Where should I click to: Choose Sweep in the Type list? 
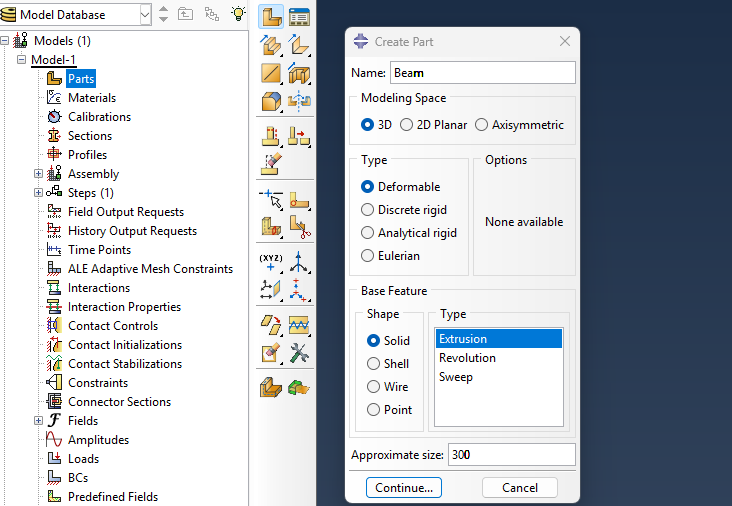(x=456, y=377)
